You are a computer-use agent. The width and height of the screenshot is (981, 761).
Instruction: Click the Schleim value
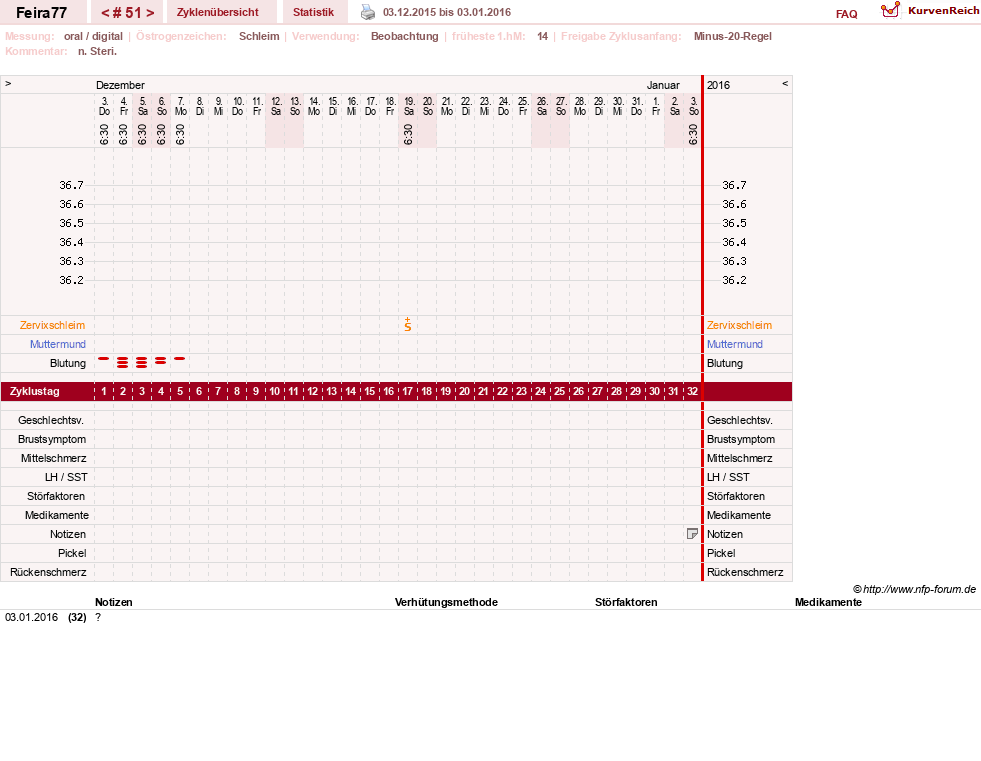click(x=259, y=36)
